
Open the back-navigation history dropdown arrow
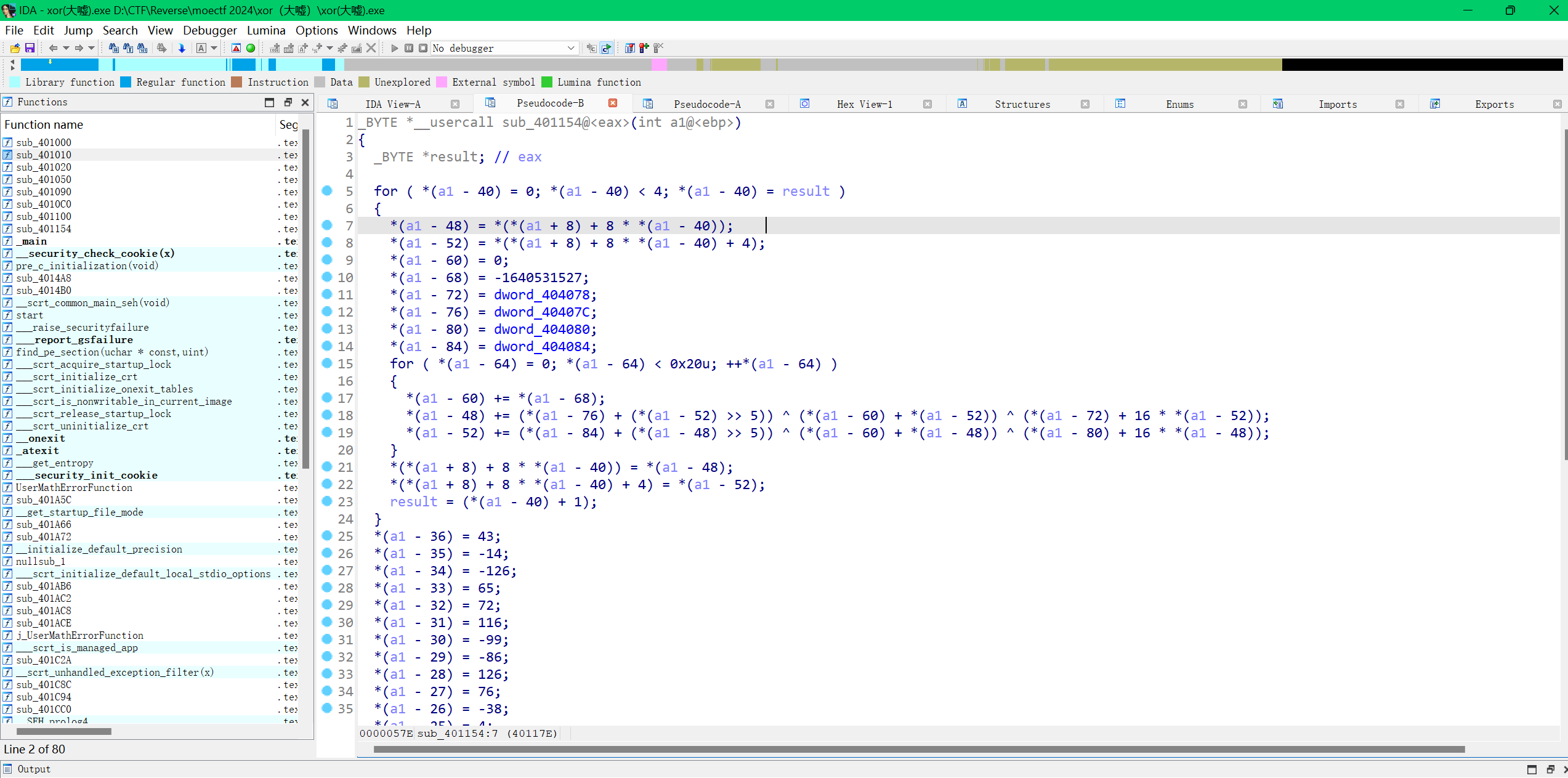(x=66, y=48)
